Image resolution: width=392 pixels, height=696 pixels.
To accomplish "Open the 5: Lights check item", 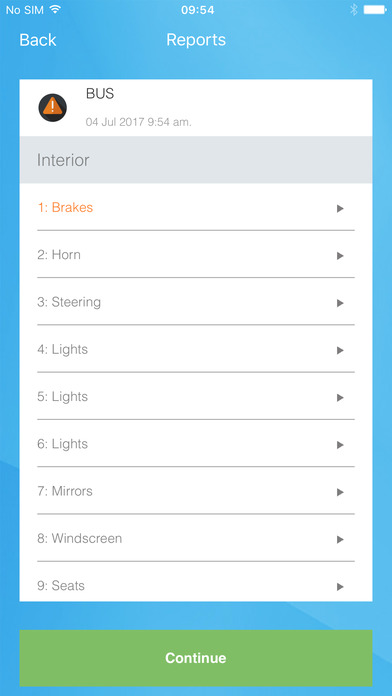I will pyautogui.click(x=196, y=396).
